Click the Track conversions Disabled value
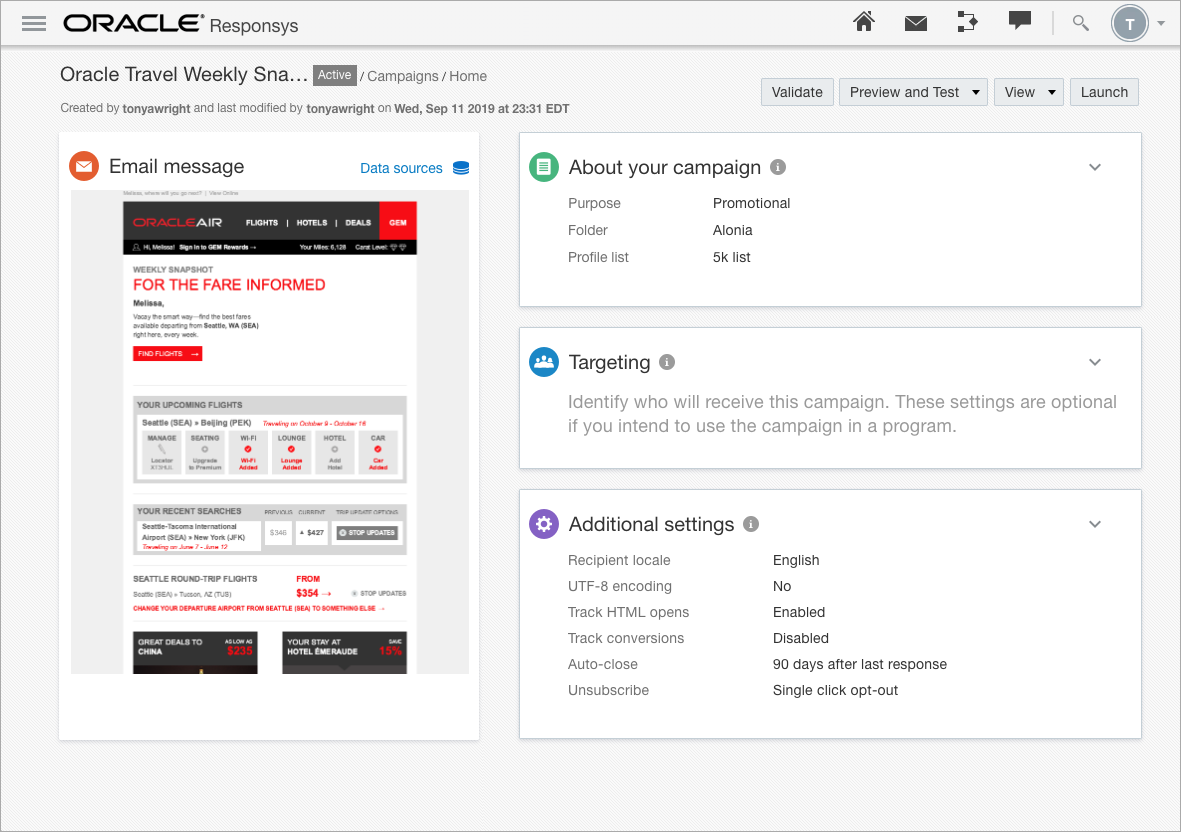This screenshot has width=1181, height=832. click(x=801, y=638)
